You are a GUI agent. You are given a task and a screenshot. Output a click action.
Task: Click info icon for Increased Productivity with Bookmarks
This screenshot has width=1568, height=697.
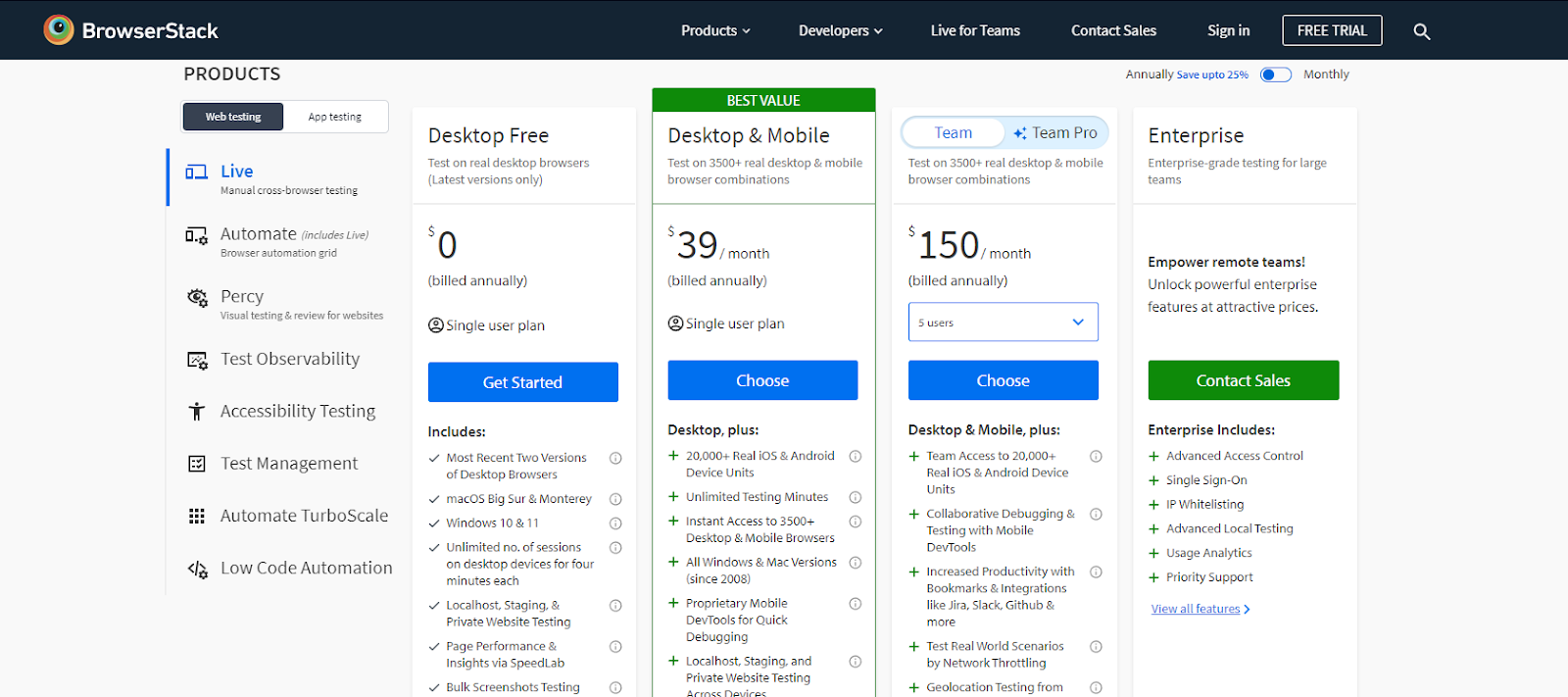click(1096, 572)
